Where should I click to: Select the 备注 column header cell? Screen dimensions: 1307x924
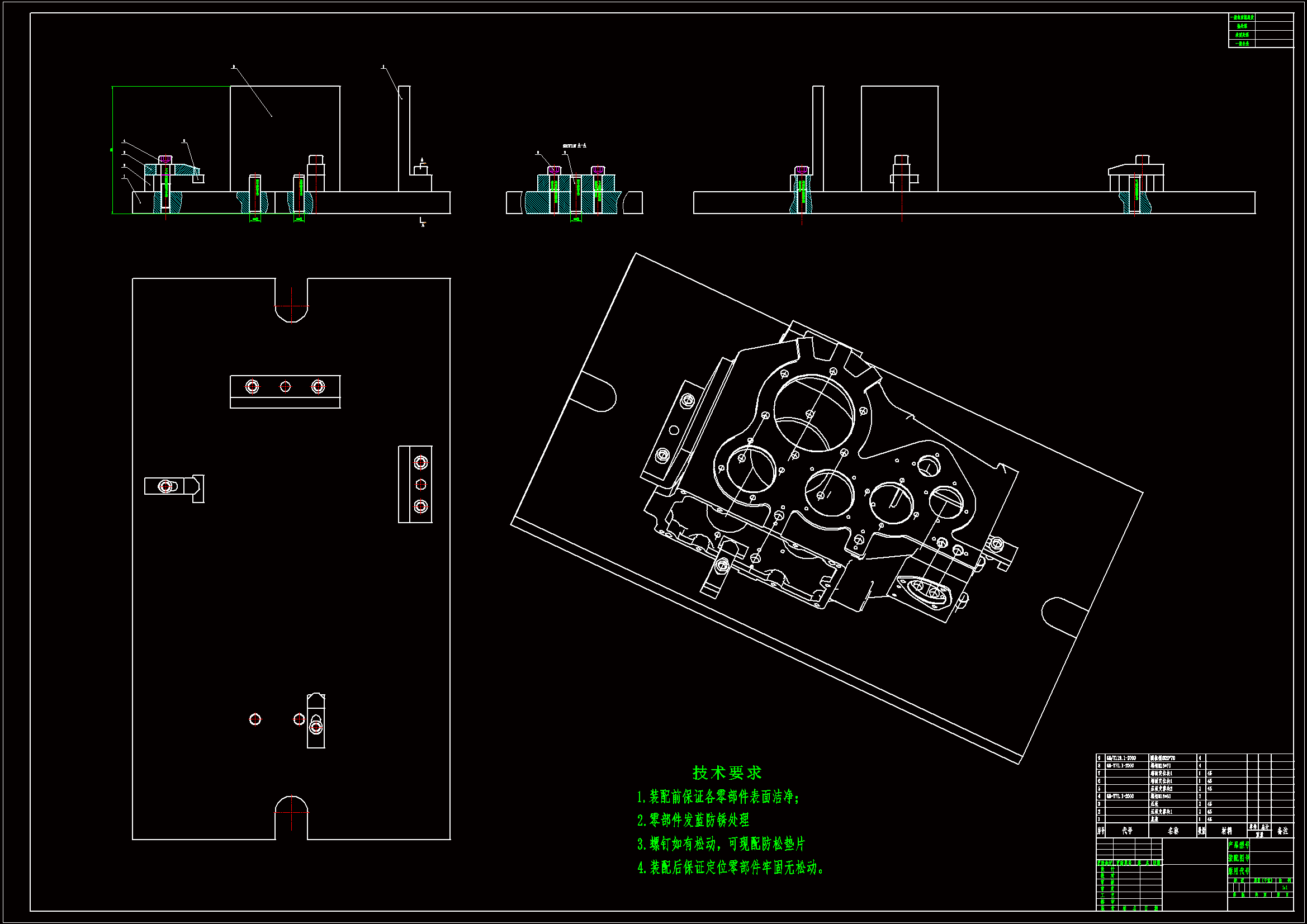1282,831
